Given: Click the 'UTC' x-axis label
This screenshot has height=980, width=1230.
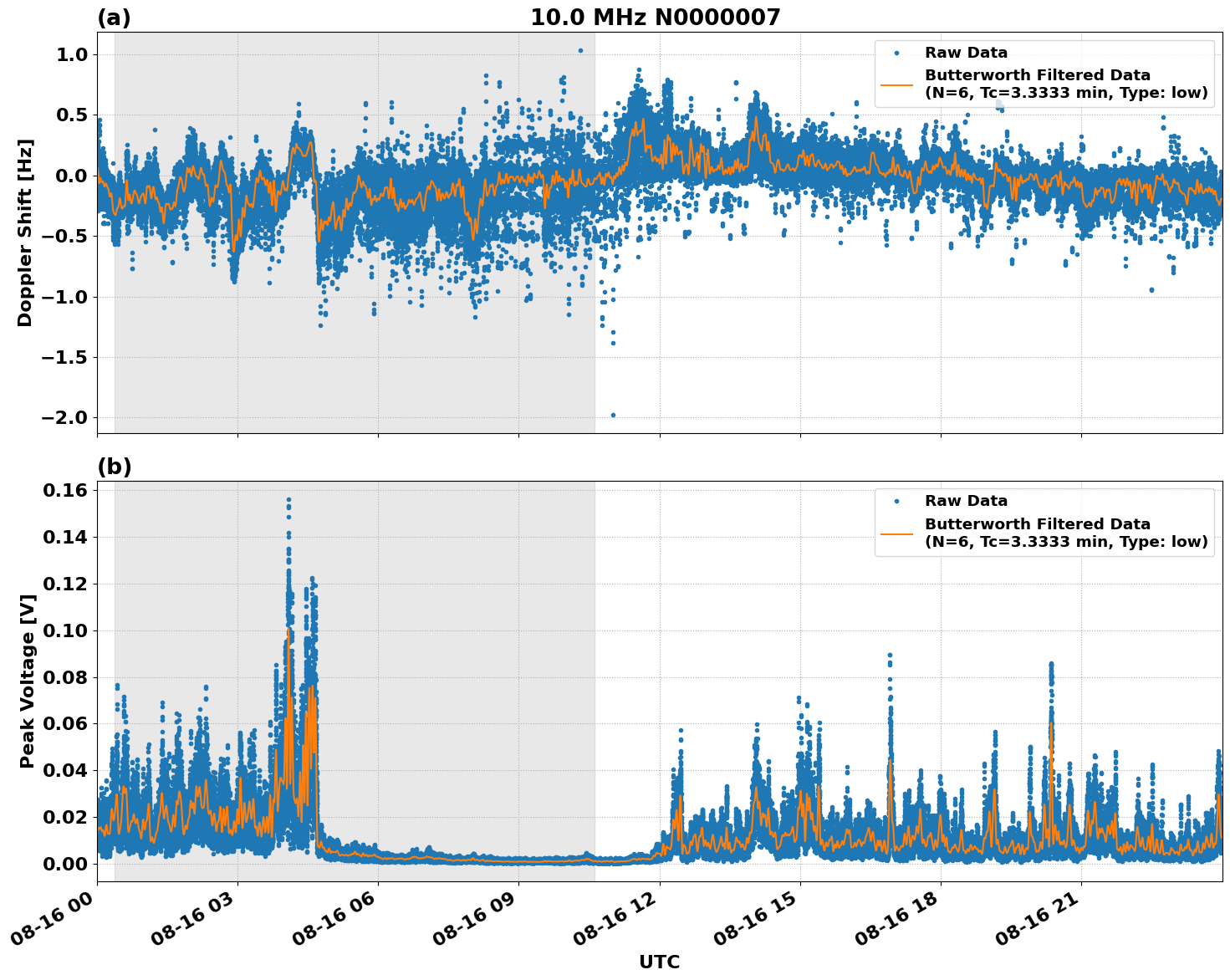Looking at the screenshot, I should [658, 963].
